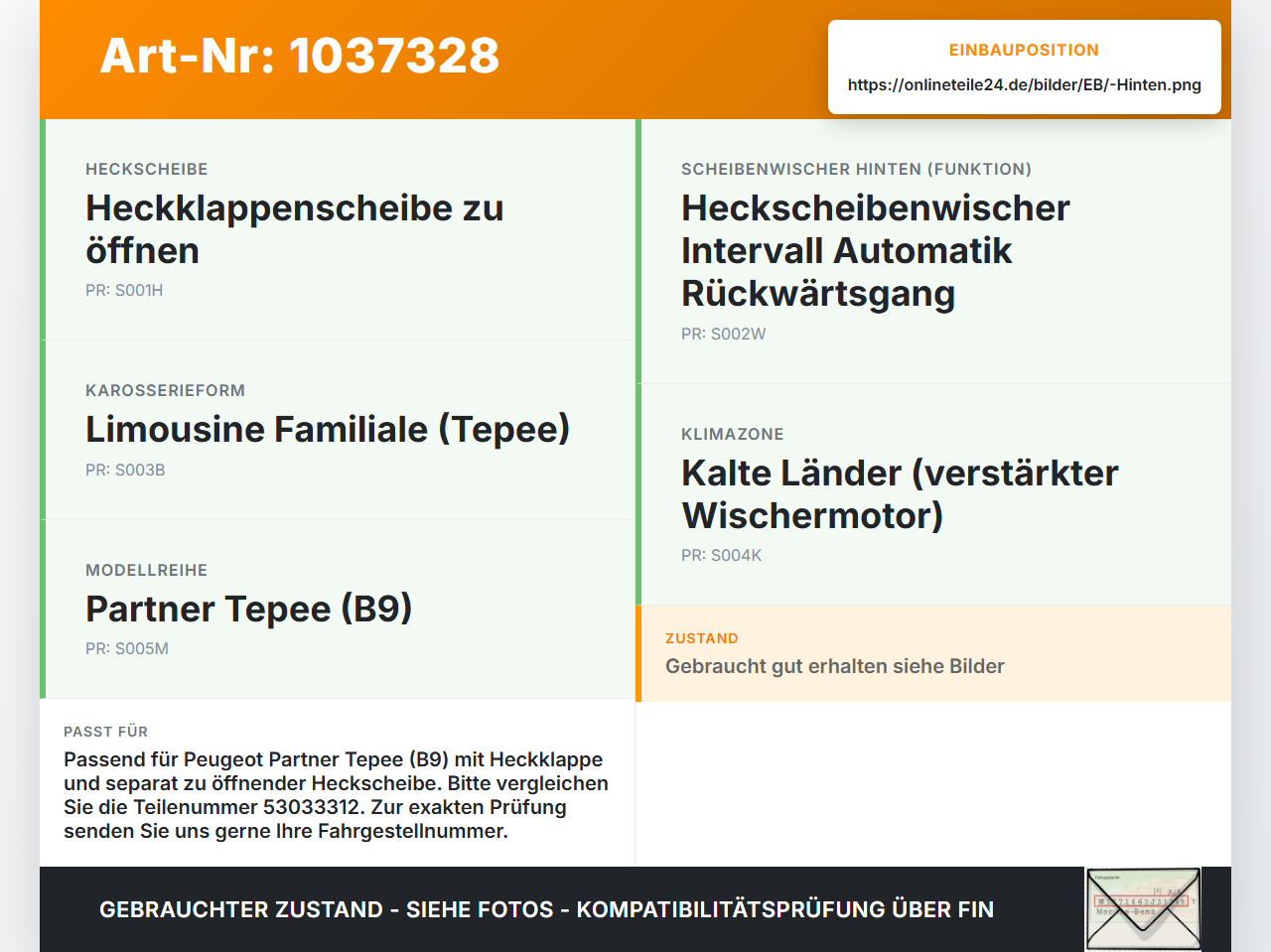The width and height of the screenshot is (1271, 952).
Task: Click the vehicle registration thumbnail image
Action: point(1144,908)
